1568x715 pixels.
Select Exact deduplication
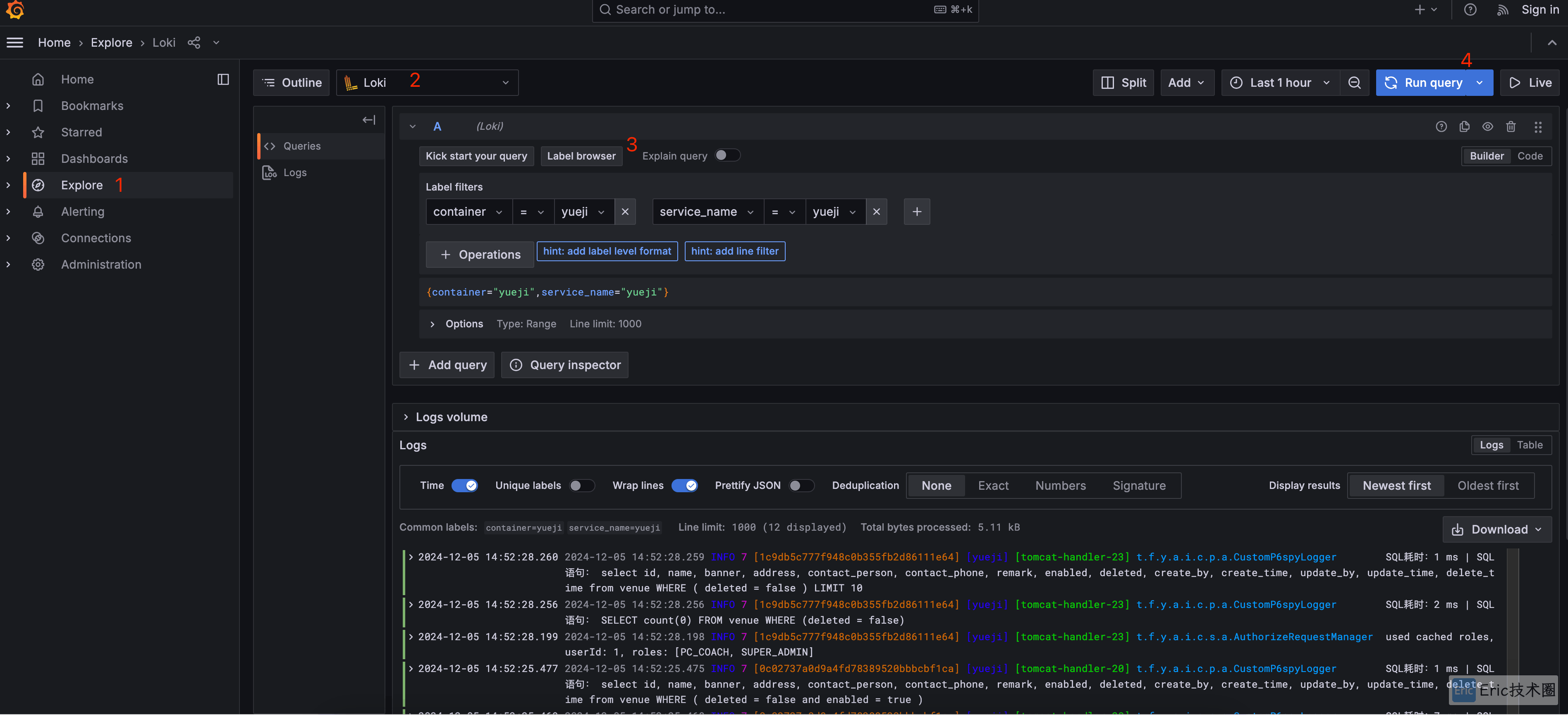993,486
